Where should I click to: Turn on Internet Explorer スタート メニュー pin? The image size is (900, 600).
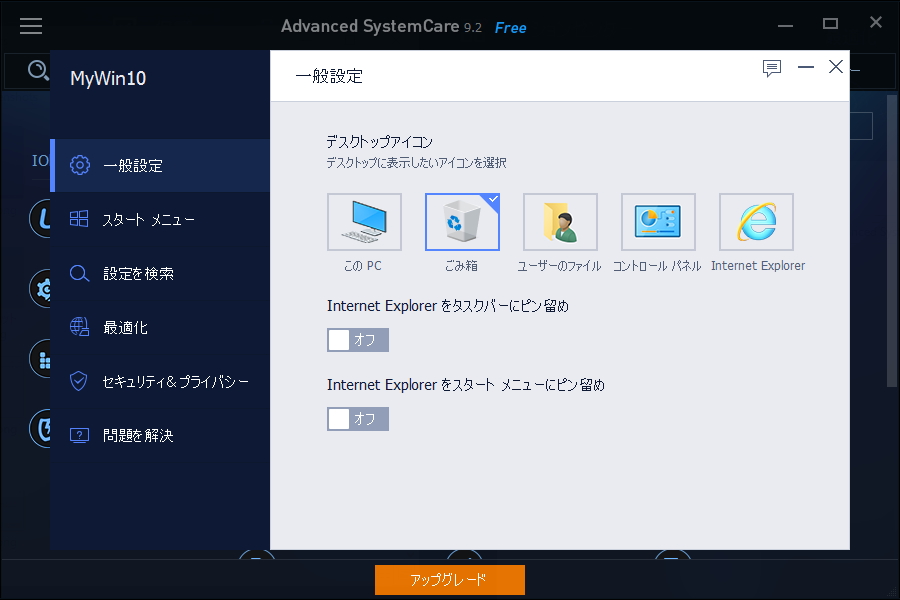357,419
